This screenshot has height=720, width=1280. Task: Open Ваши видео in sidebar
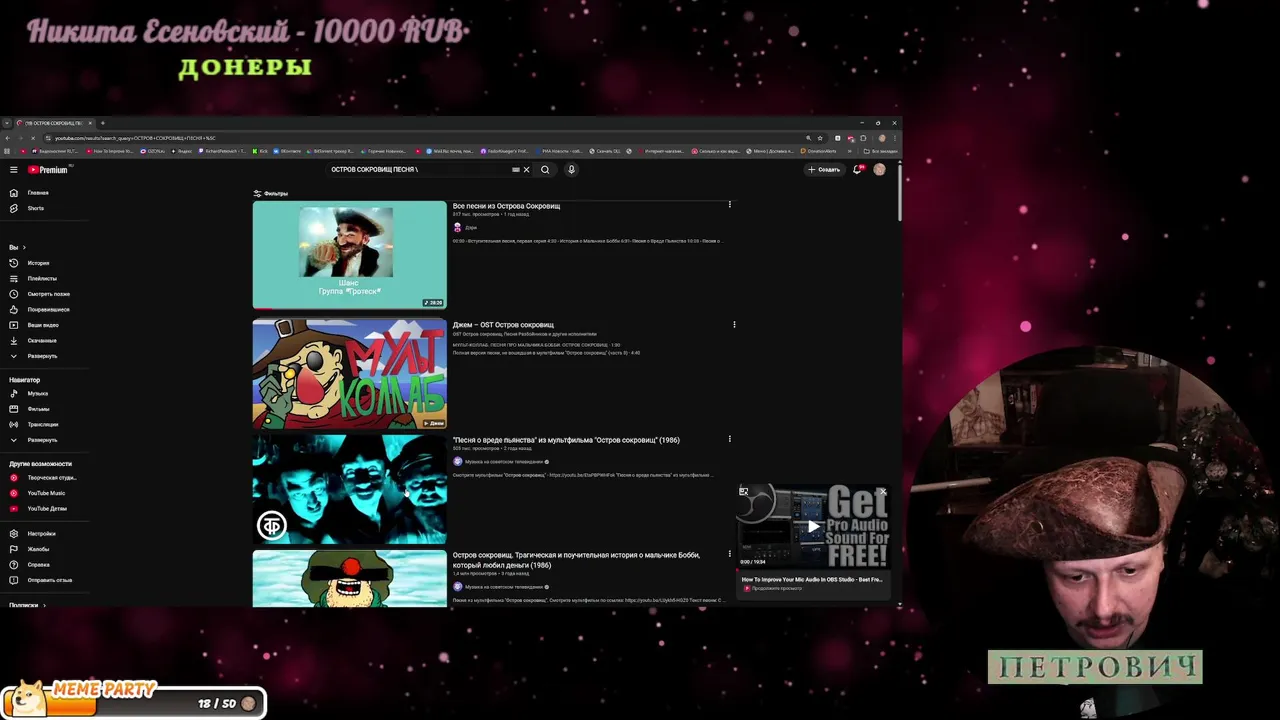click(x=43, y=325)
